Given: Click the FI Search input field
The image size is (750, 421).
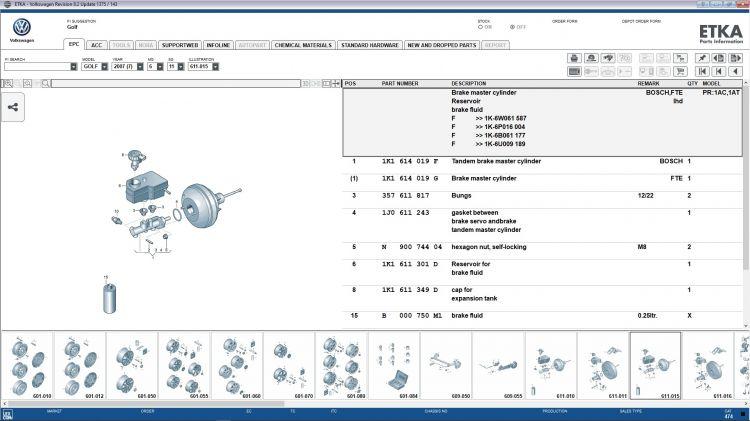Looking at the screenshot, I should 37,66.
